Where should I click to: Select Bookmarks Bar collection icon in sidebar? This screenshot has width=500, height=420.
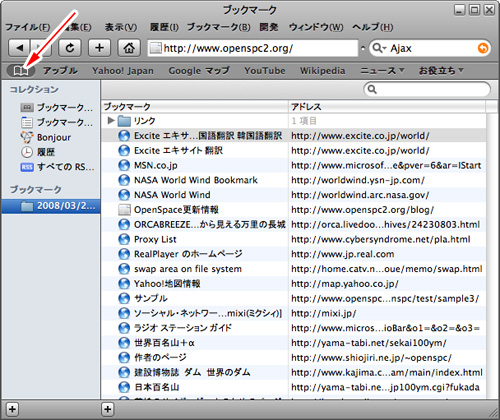[x=27, y=108]
